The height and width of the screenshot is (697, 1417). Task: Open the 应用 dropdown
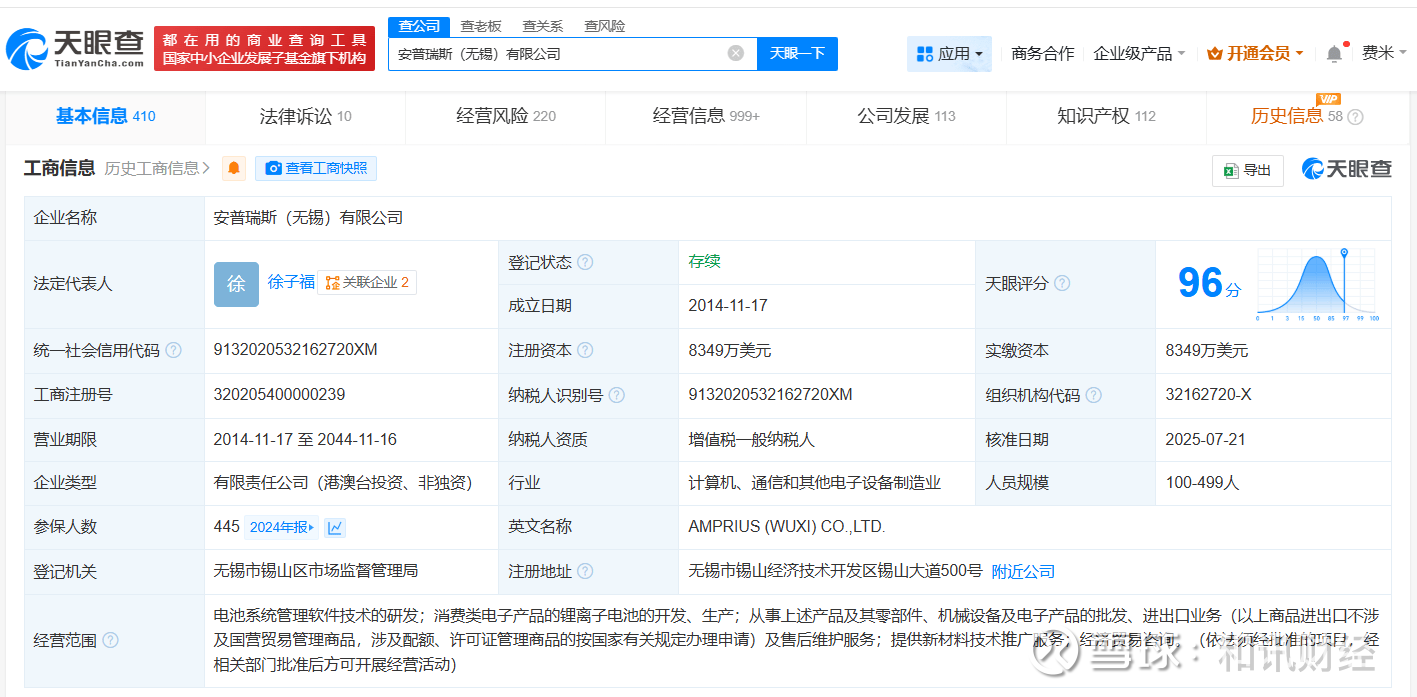point(949,53)
